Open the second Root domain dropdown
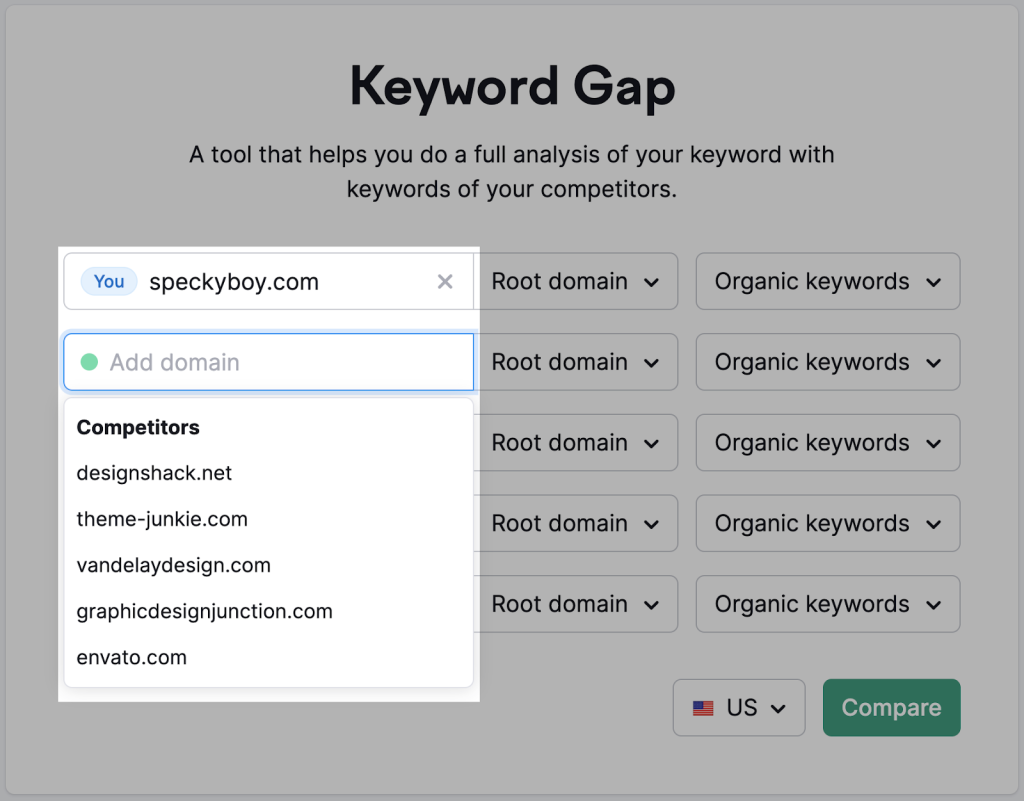The image size is (1024, 801). pyautogui.click(x=578, y=362)
